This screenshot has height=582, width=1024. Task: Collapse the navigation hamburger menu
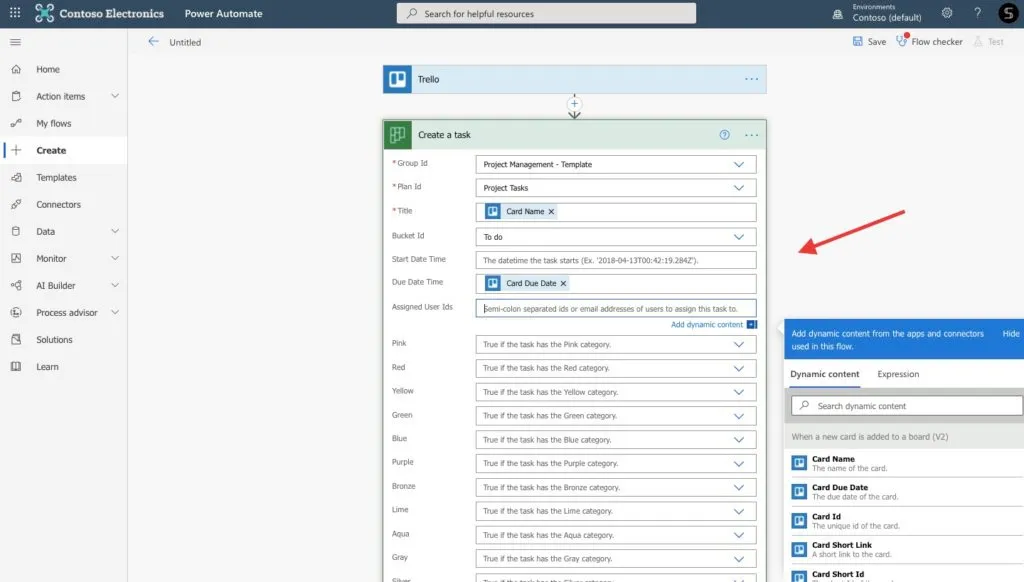(16, 42)
